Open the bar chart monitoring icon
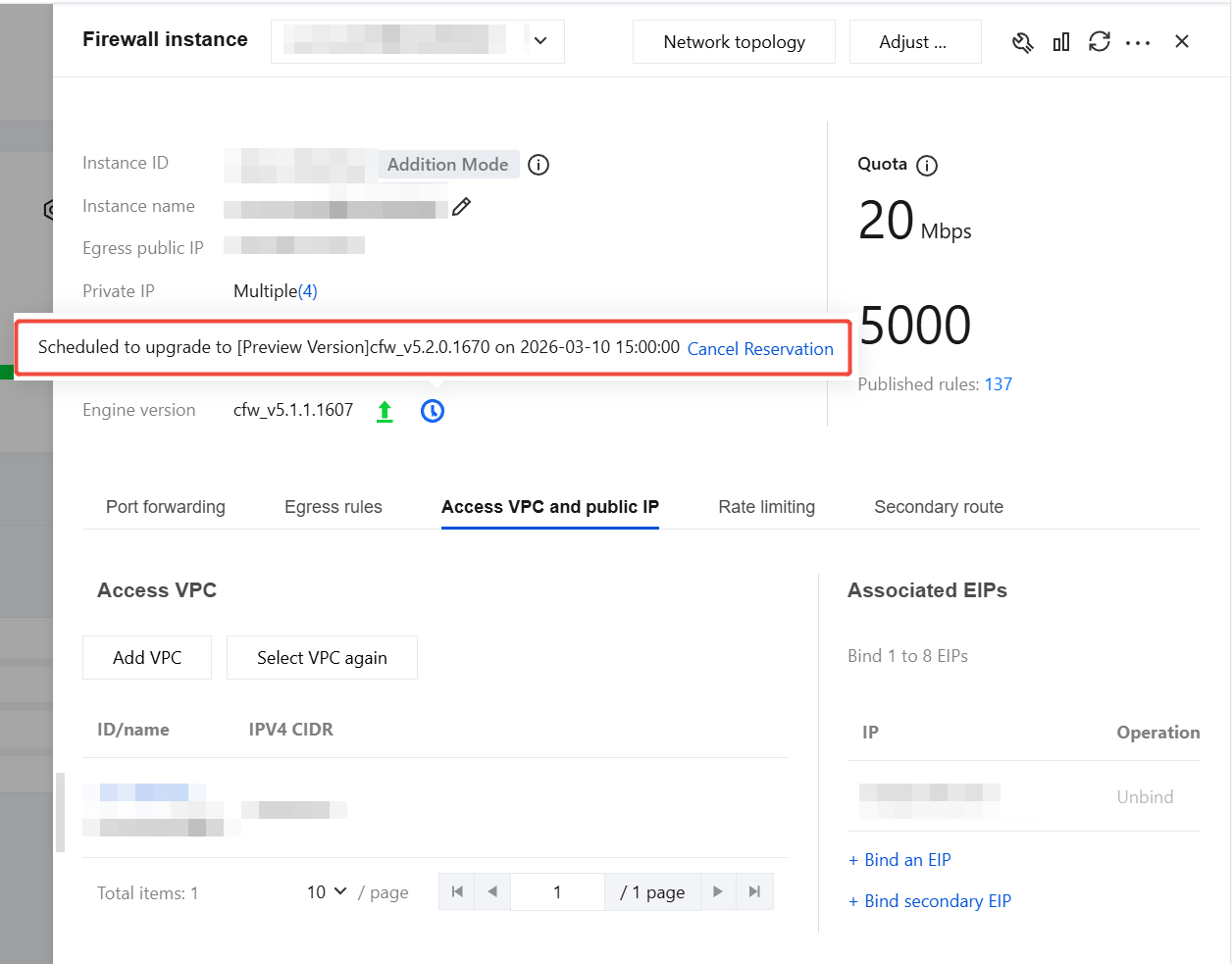 click(1061, 42)
